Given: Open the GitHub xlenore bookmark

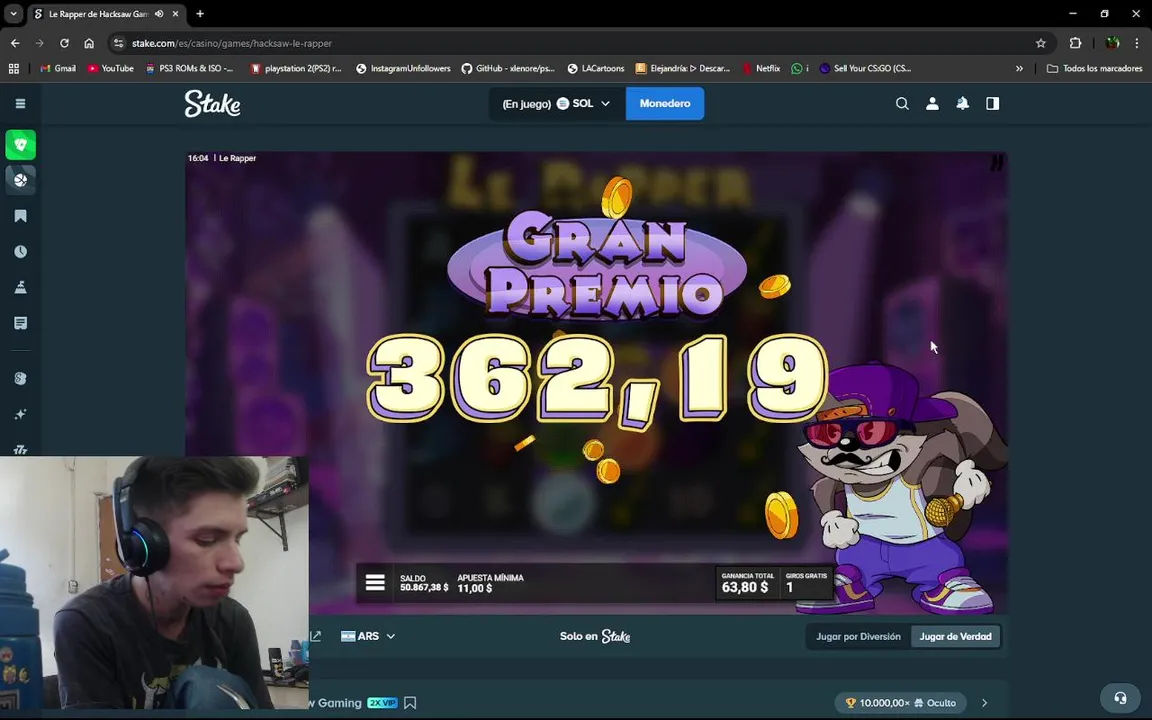Looking at the screenshot, I should pyautogui.click(x=508, y=68).
